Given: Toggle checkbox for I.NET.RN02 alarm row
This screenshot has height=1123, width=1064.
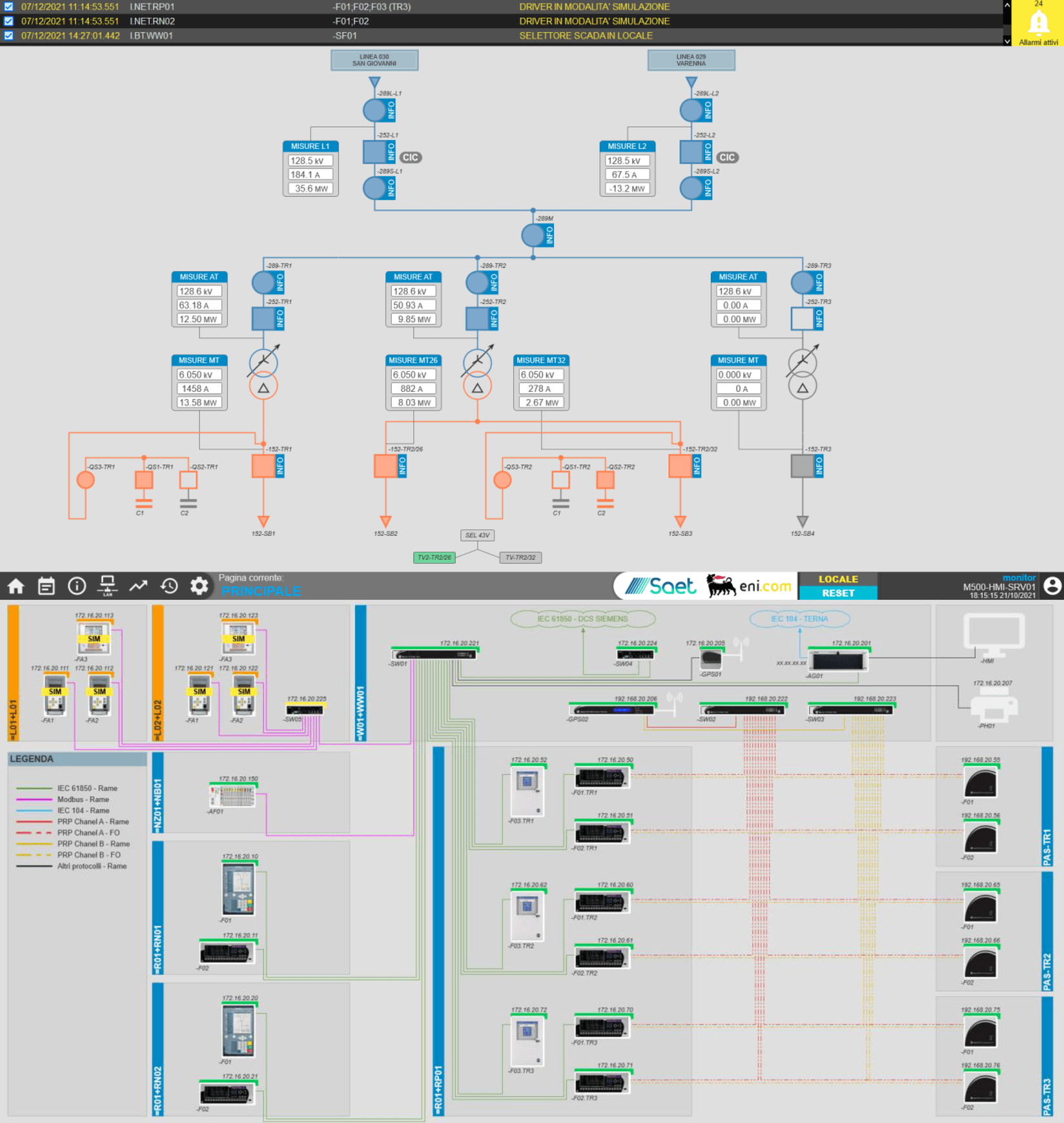Looking at the screenshot, I should pos(9,21).
